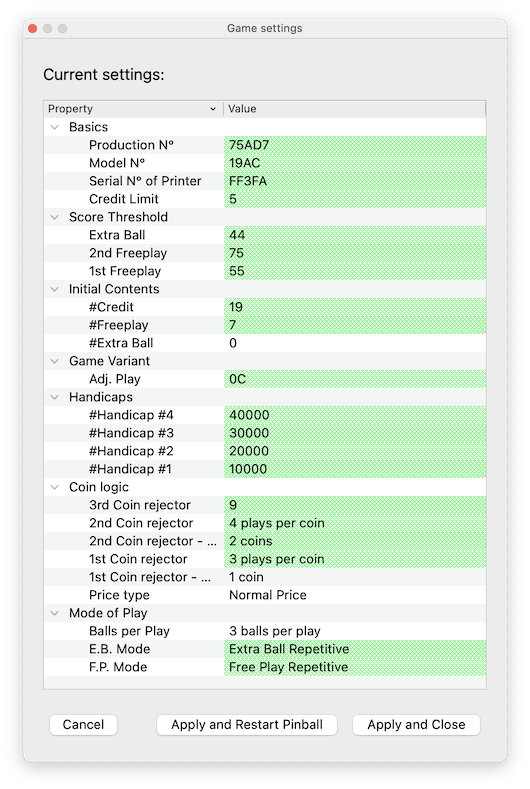Collapse the Coin logic group
The image size is (530, 789).
point(55,488)
